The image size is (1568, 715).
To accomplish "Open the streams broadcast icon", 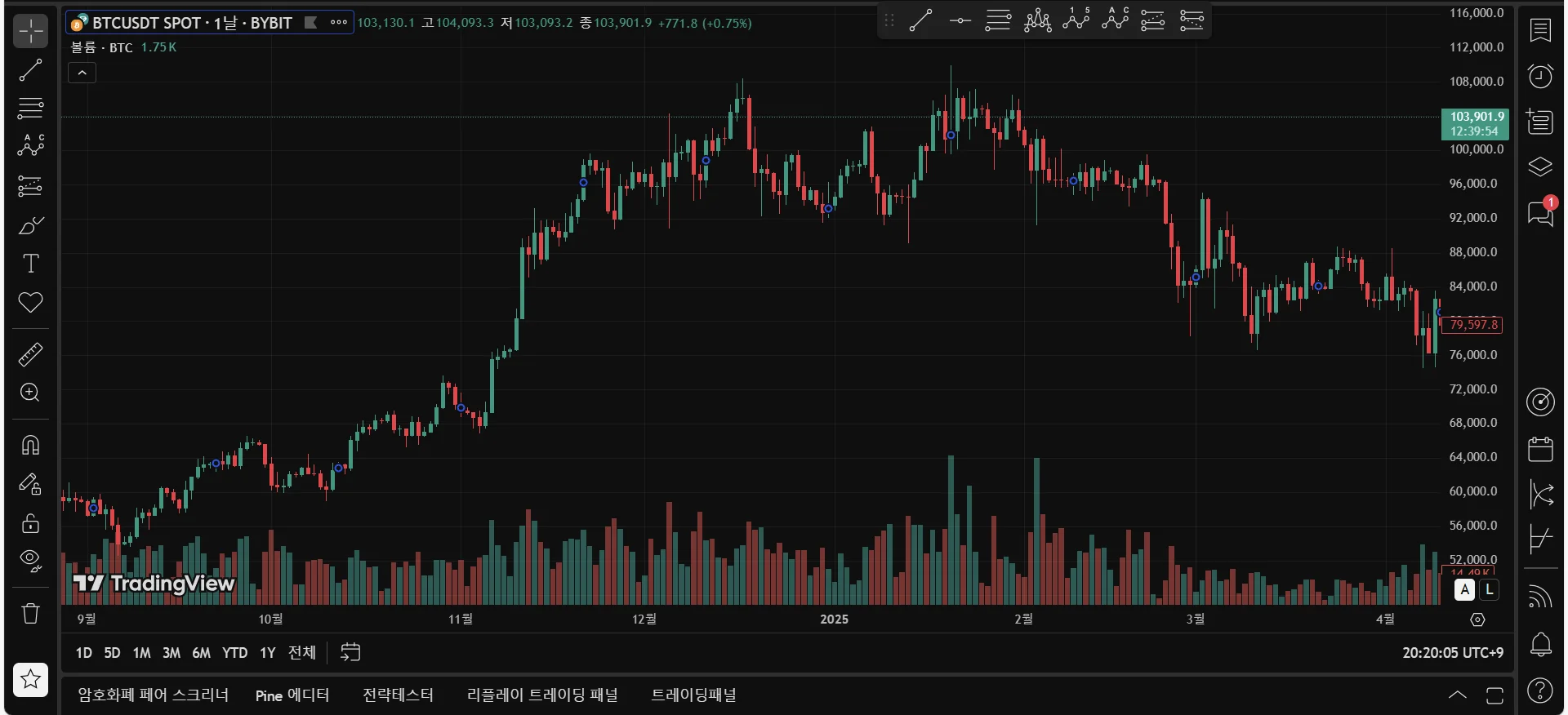I will click(x=1540, y=597).
